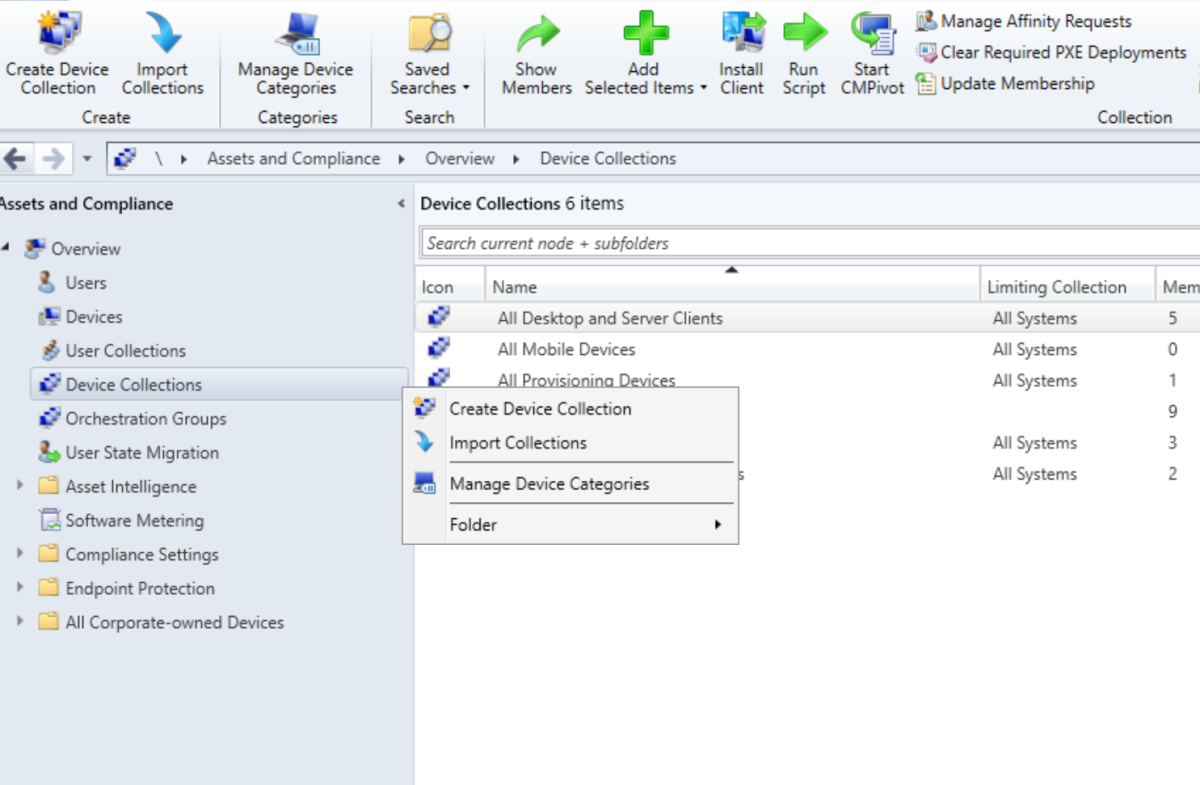Select All Desktop and Server Clients row
Image resolution: width=1200 pixels, height=785 pixels.
(x=808, y=318)
